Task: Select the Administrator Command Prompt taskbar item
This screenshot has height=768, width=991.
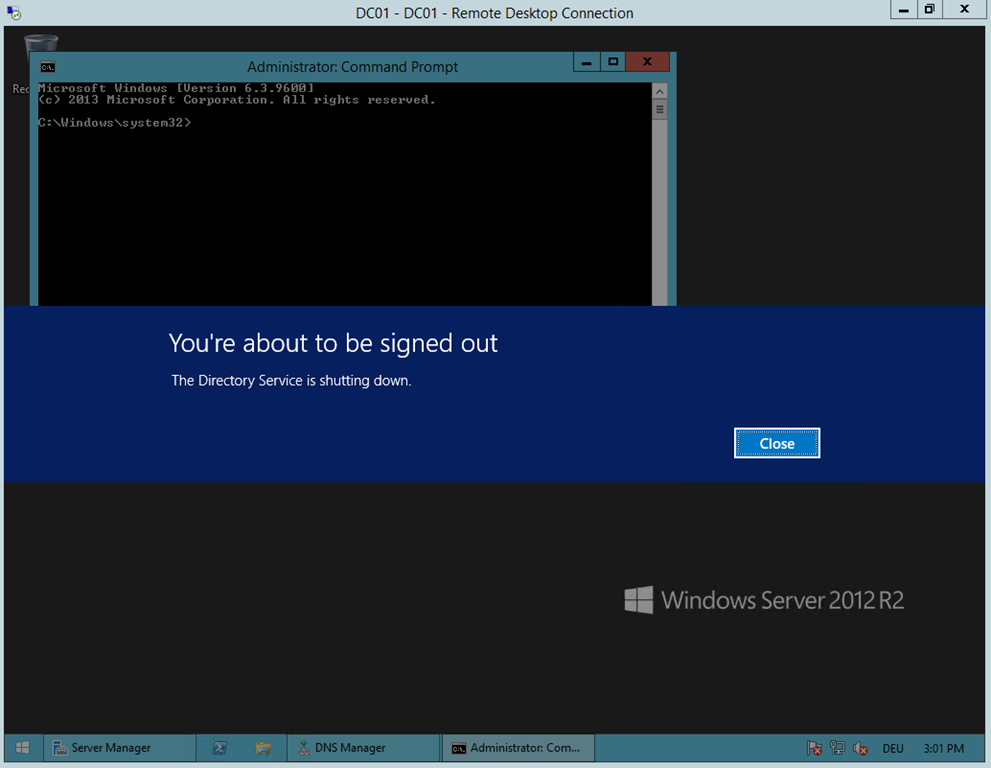Action: point(518,748)
